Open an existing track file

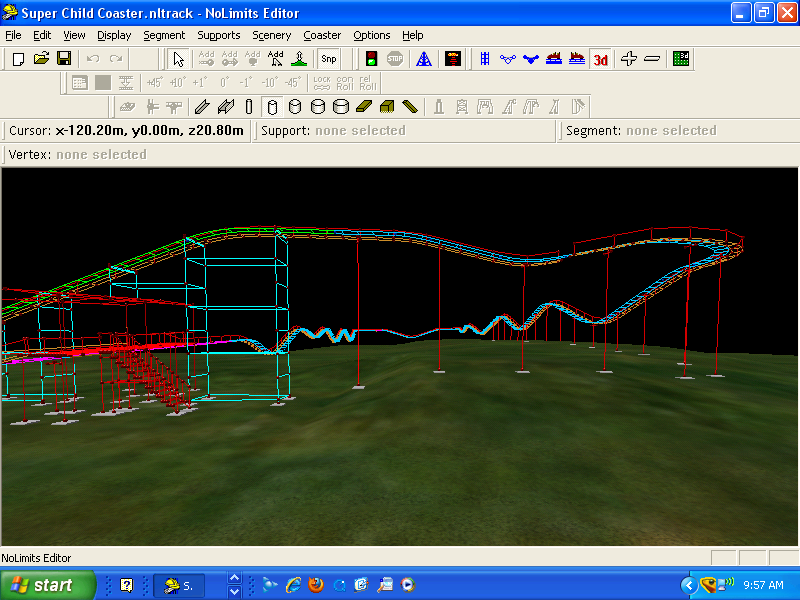tap(41, 59)
